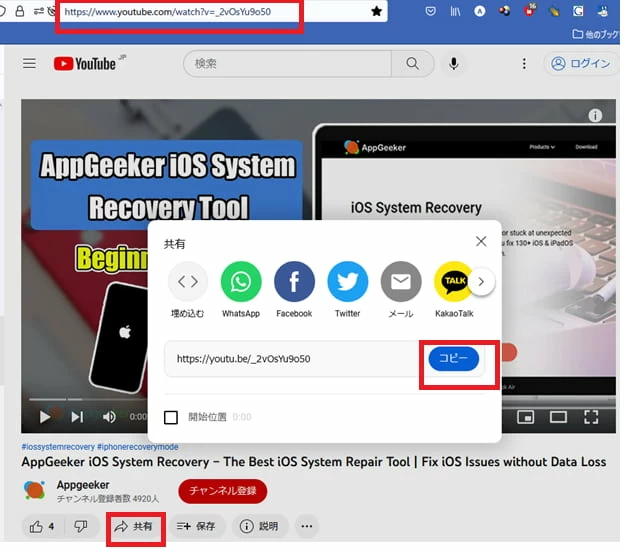
Task: Open the 他のブック bookmarks folder
Action: click(595, 34)
